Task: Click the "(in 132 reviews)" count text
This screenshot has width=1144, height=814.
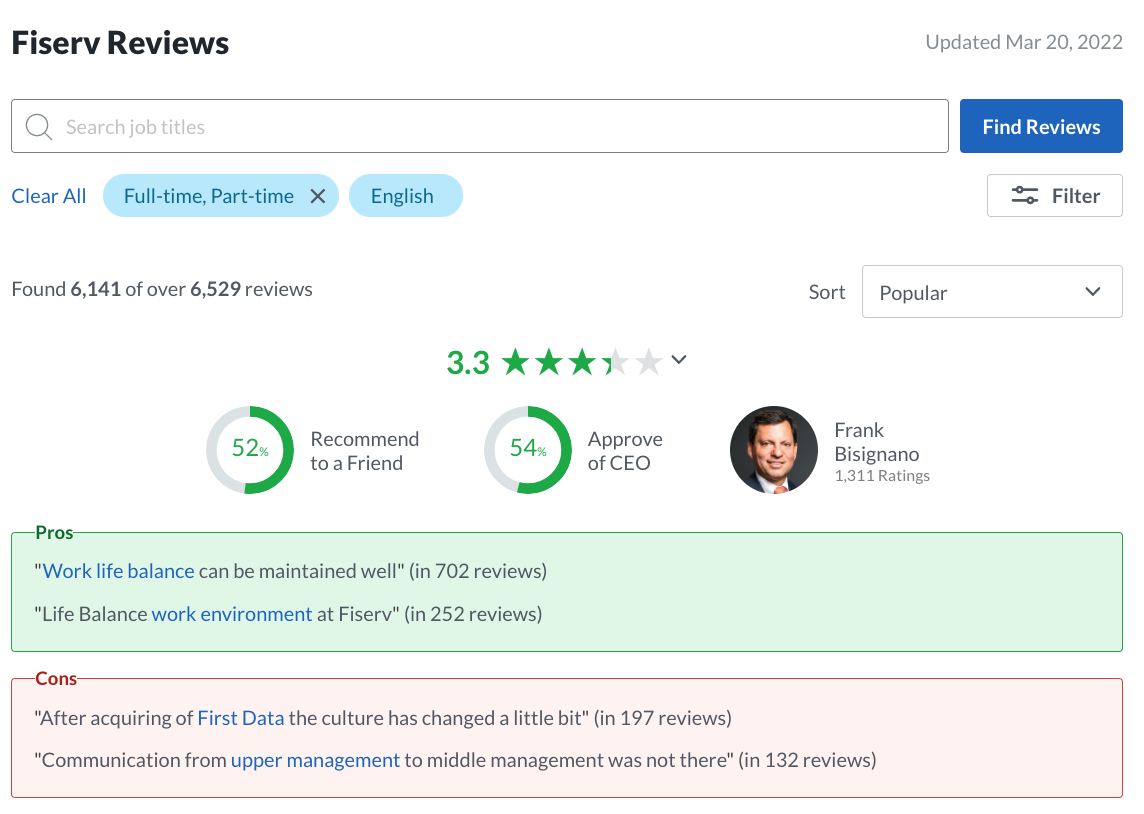Action: pyautogui.click(x=808, y=761)
